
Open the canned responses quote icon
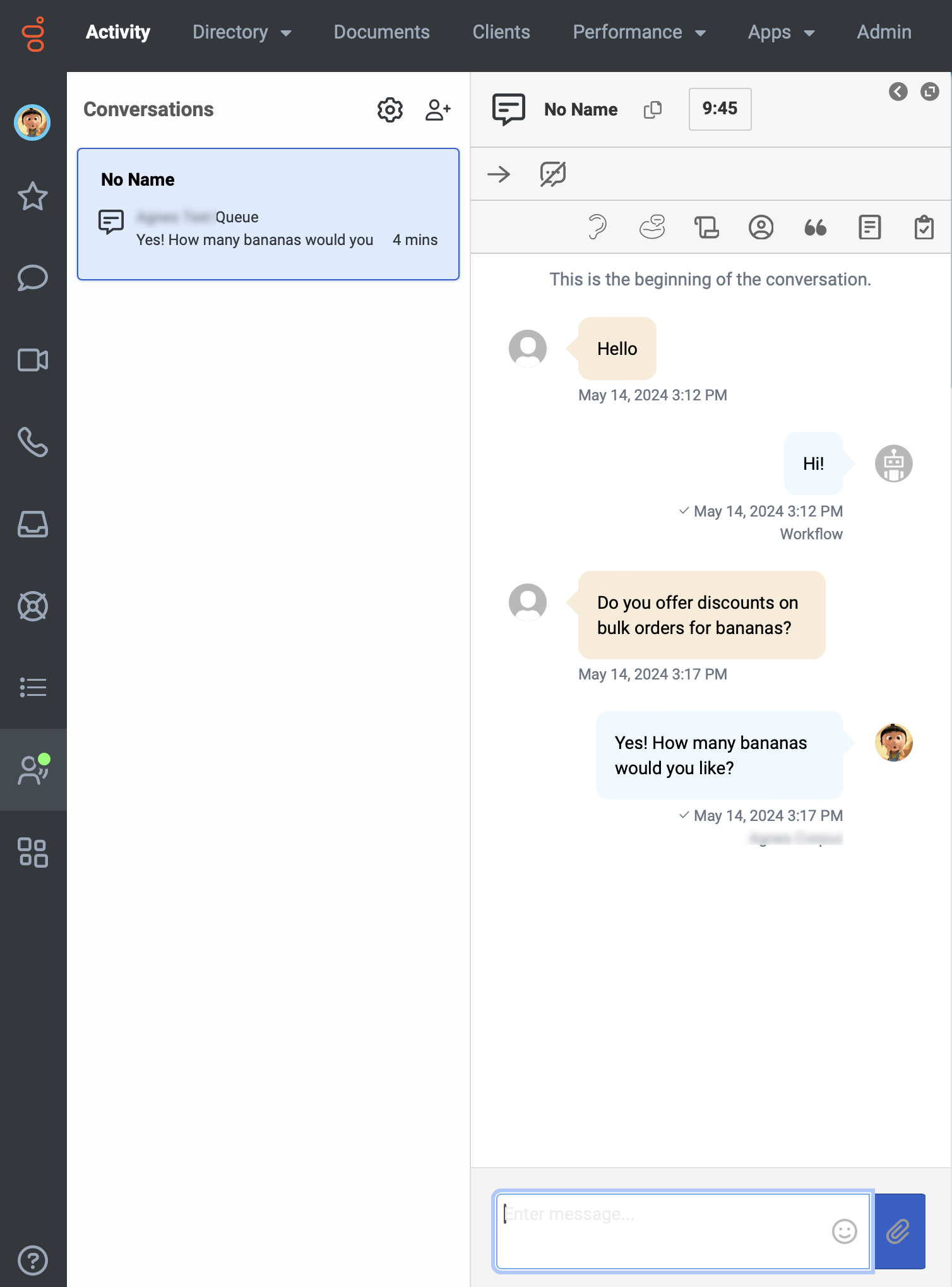[x=815, y=227]
